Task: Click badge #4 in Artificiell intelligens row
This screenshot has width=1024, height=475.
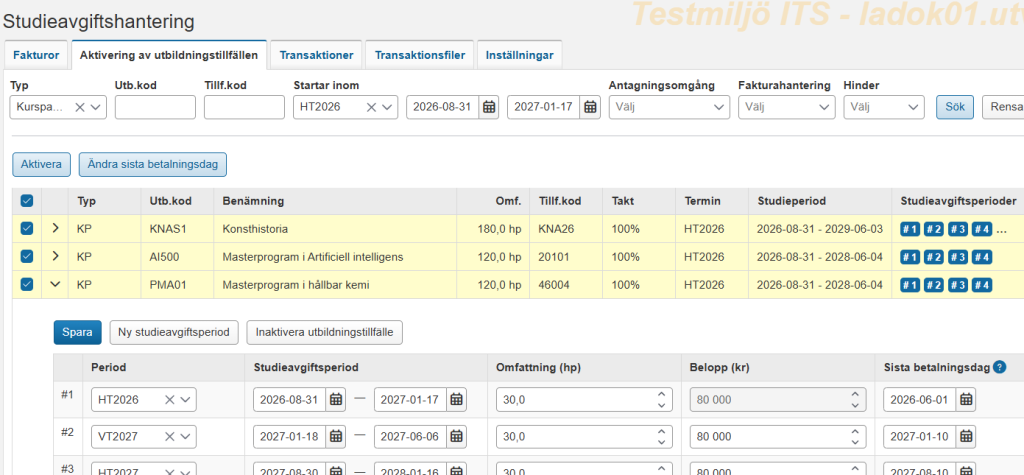Action: (x=982, y=257)
